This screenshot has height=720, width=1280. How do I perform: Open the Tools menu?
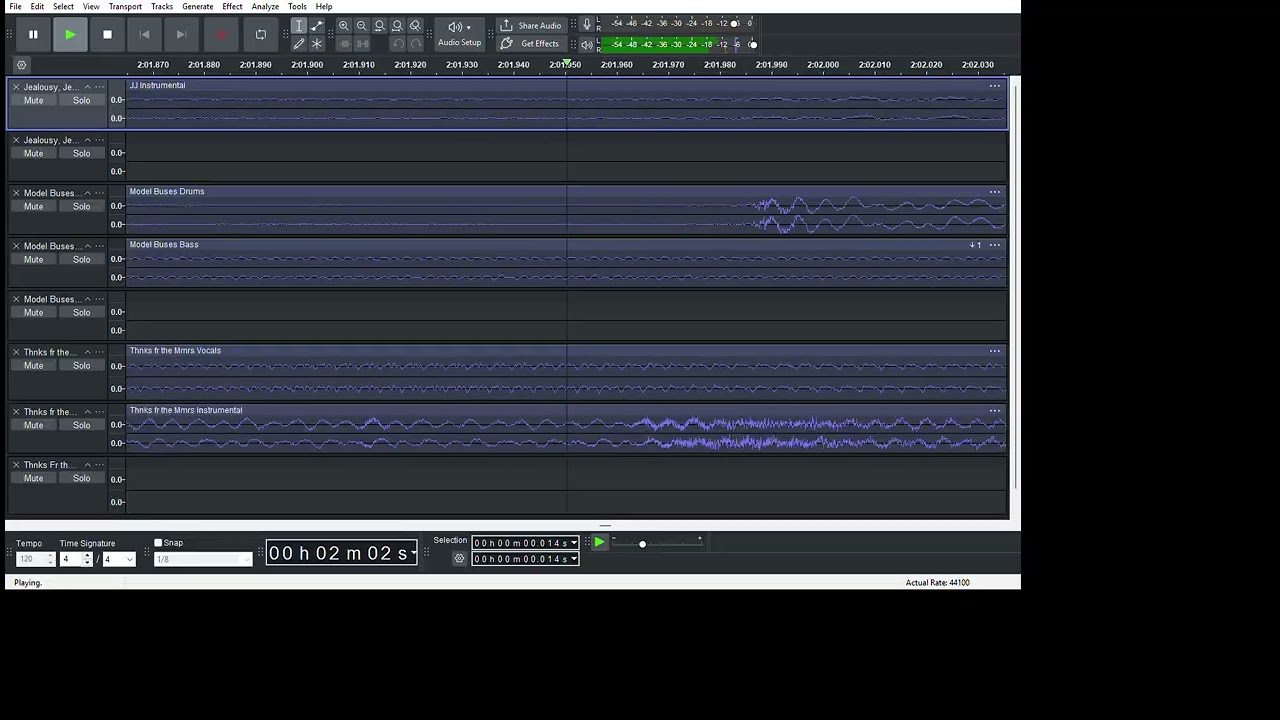click(297, 7)
